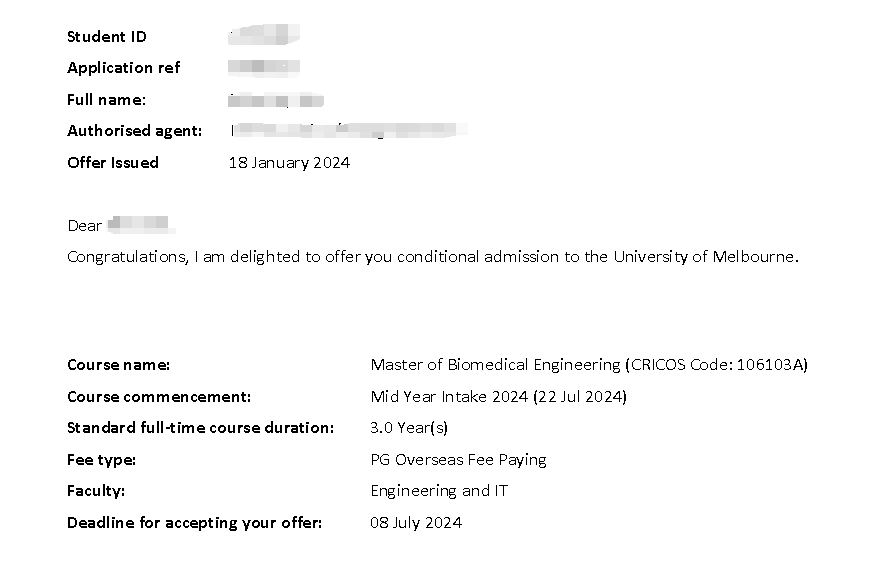Click the "Deadline for accepting your offer:" label
The height and width of the screenshot is (567, 889).
pos(194,523)
